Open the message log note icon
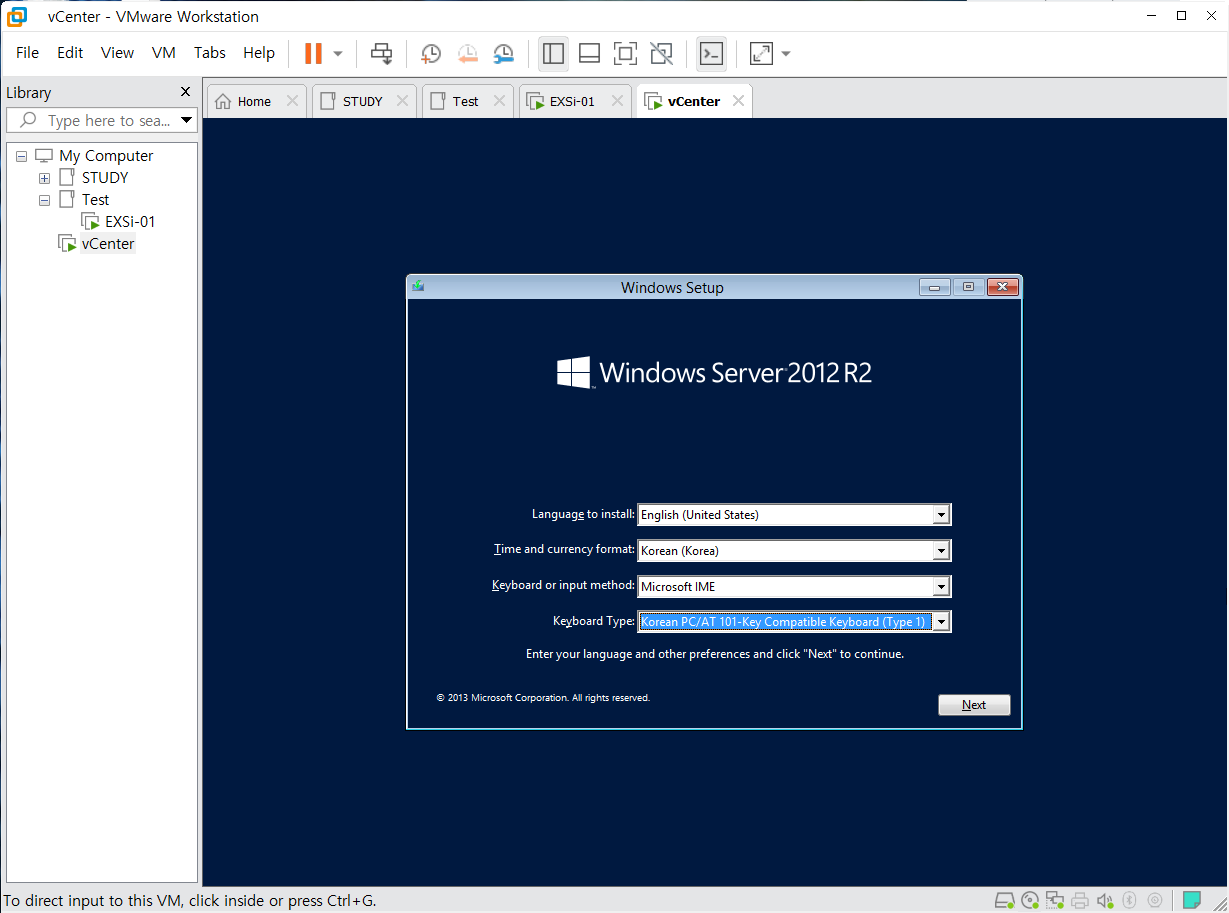The image size is (1229, 913). [x=1191, y=900]
